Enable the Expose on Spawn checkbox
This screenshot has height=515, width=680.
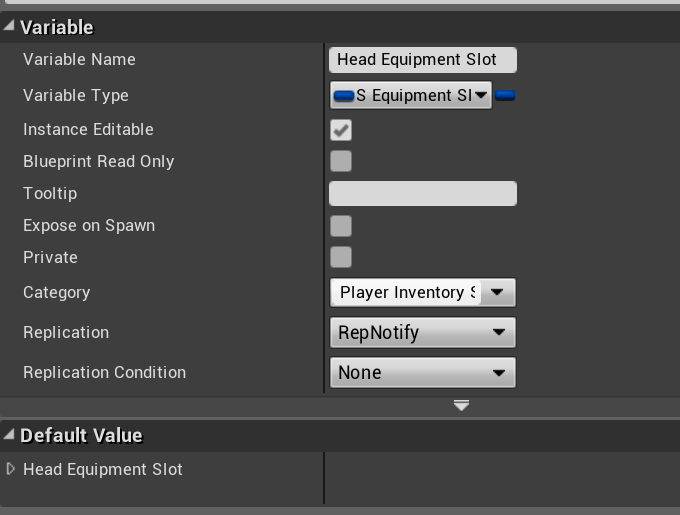tap(341, 225)
